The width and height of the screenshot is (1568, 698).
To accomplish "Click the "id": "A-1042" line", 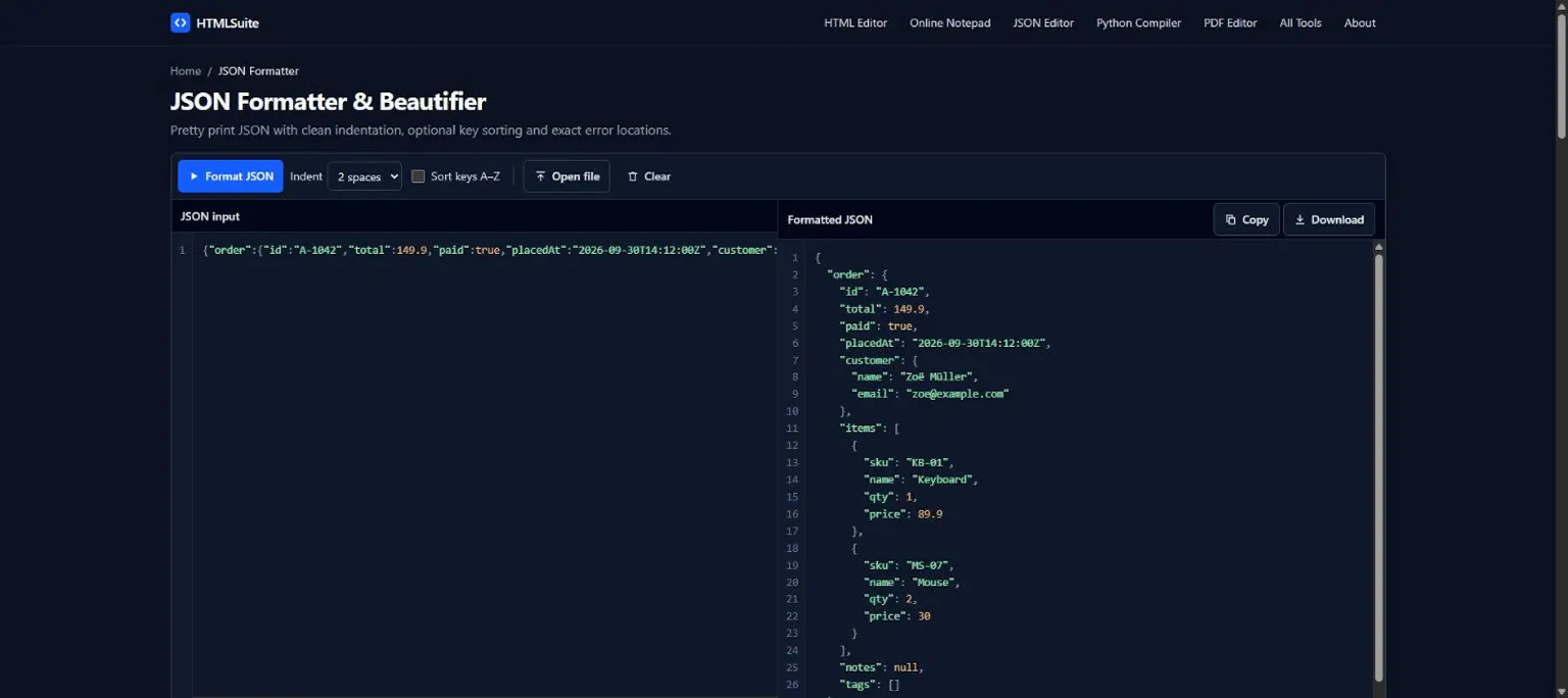I will [x=885, y=291].
